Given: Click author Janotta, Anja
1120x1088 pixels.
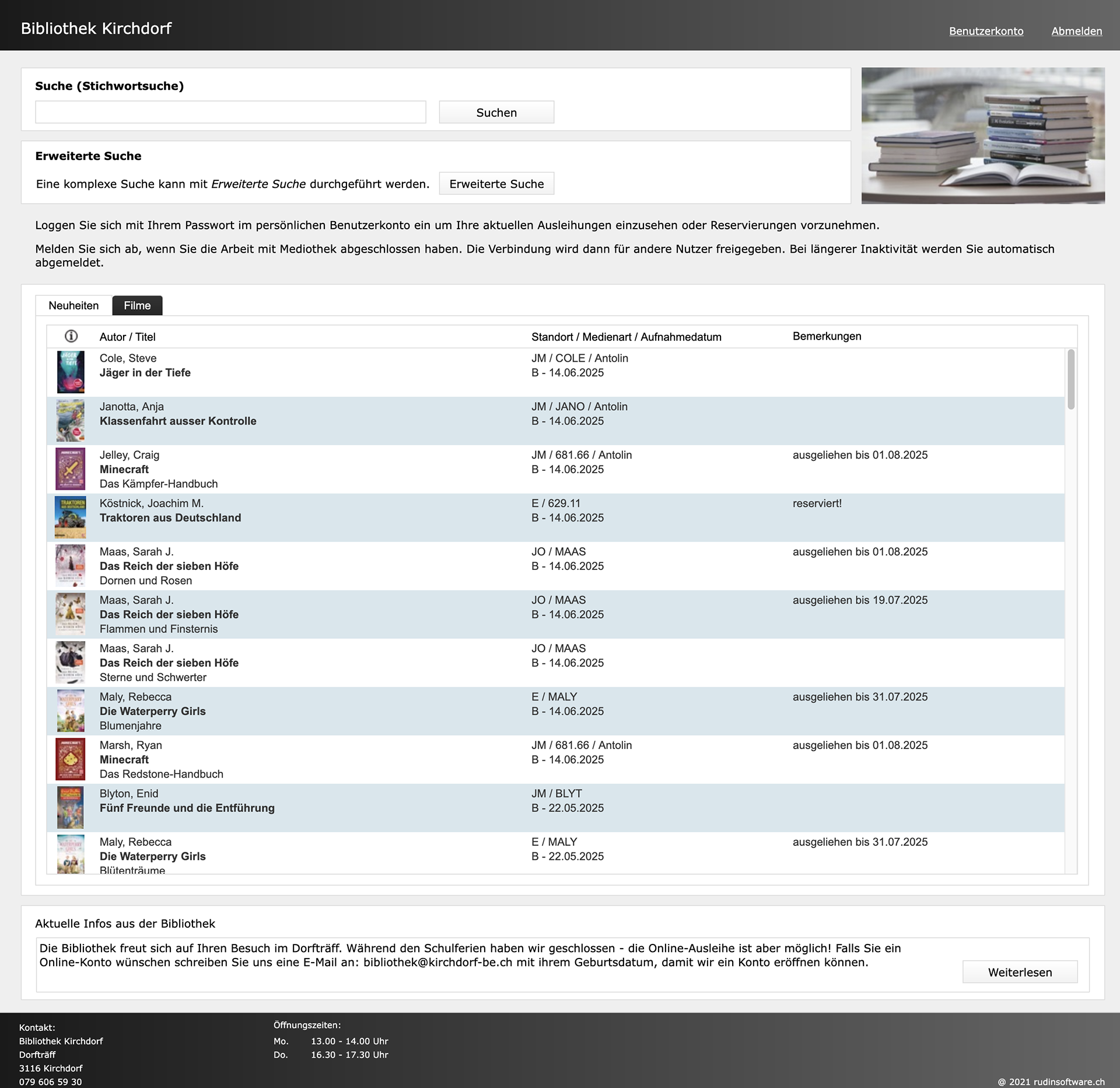Looking at the screenshot, I should pos(131,407).
